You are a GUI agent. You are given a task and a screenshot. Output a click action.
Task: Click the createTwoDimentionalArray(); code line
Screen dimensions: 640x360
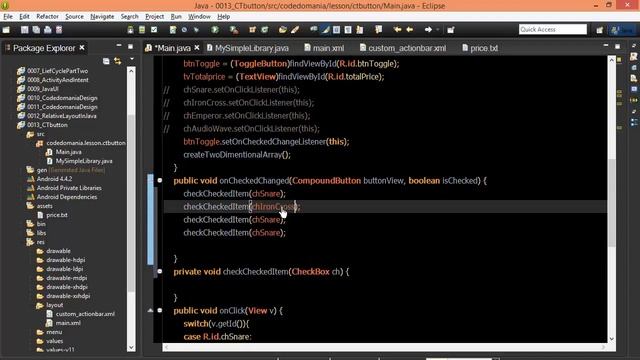click(x=237, y=155)
